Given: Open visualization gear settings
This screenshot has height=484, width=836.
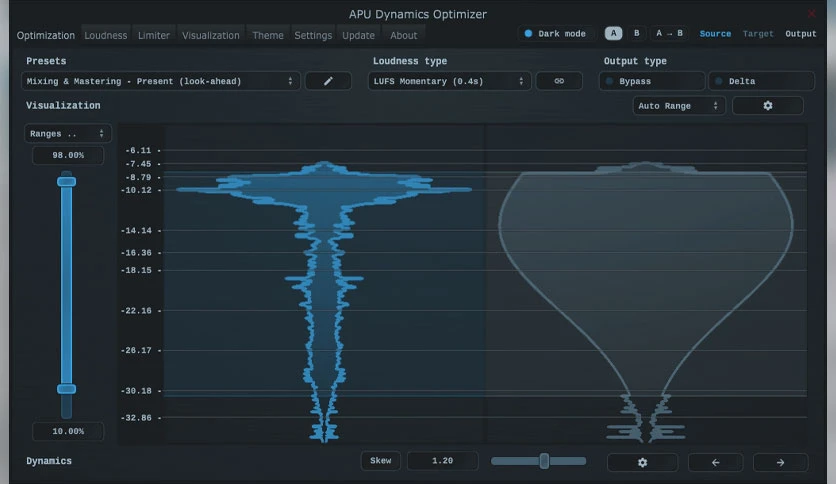Looking at the screenshot, I should pyautogui.click(x=767, y=106).
